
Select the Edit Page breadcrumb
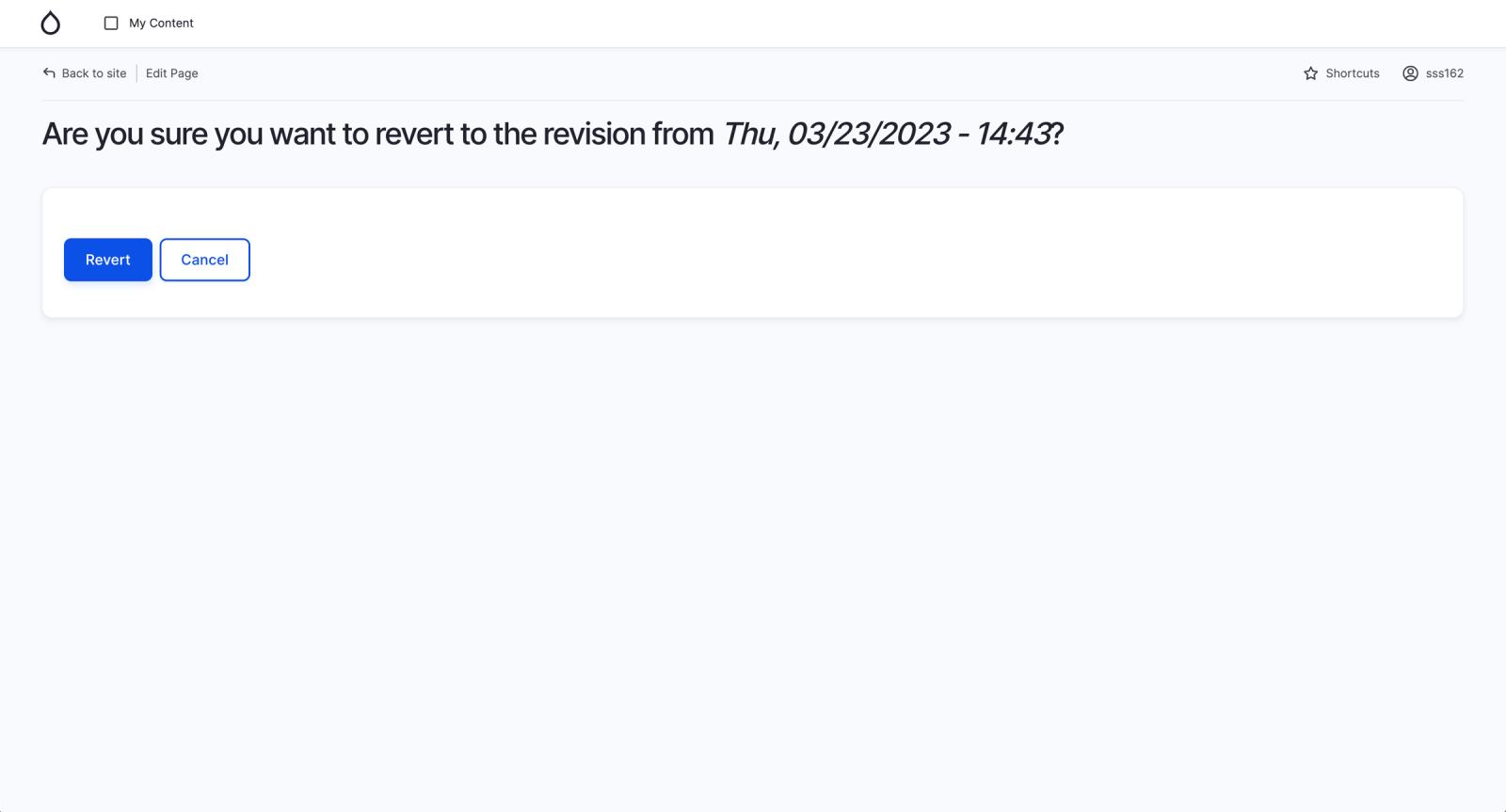coord(172,73)
